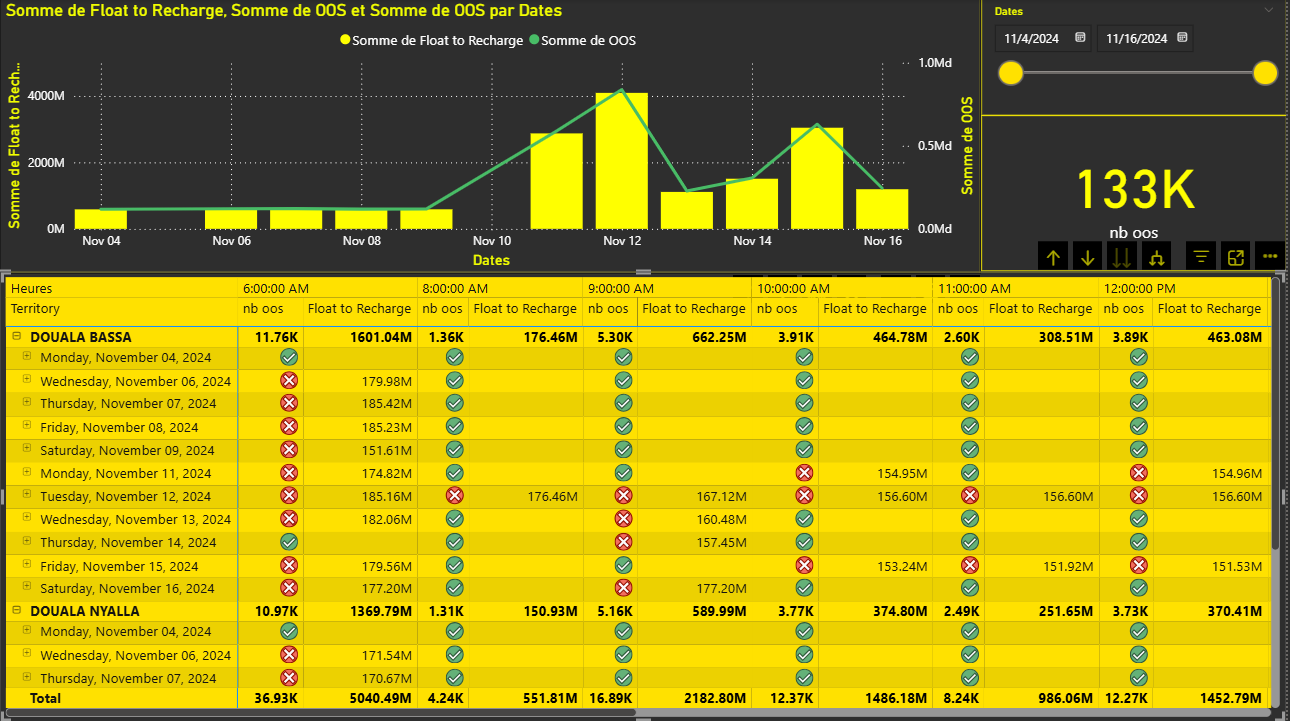
Task: Collapse the DOUALA NYALLA territory group
Action: pyautogui.click(x=17, y=611)
